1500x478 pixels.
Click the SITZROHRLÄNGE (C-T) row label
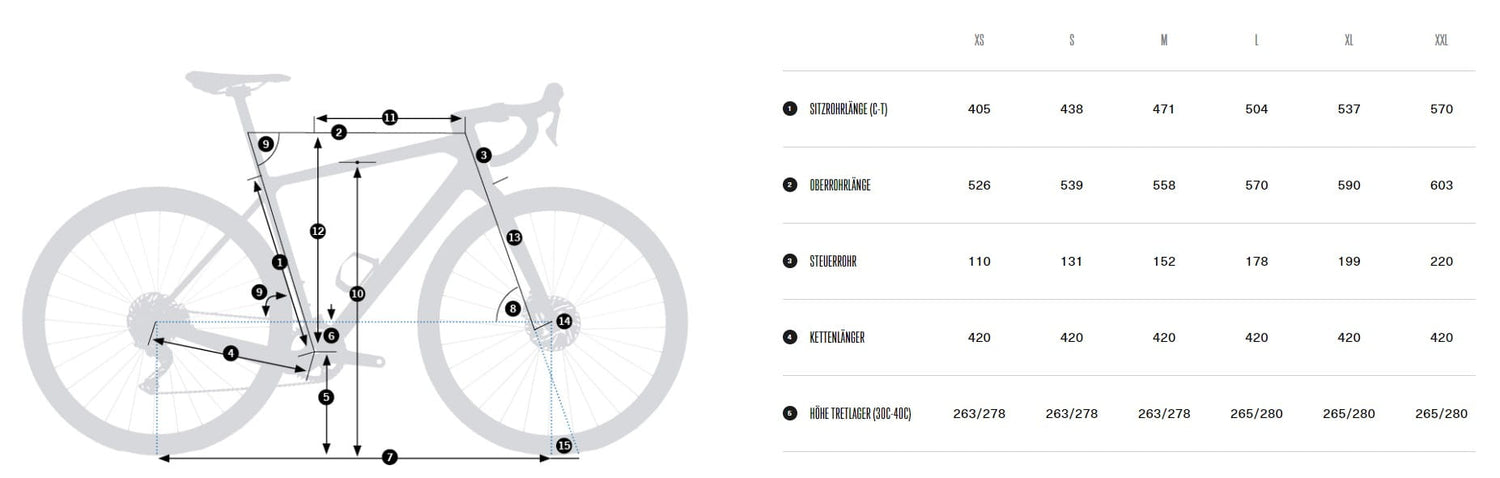tap(848, 109)
